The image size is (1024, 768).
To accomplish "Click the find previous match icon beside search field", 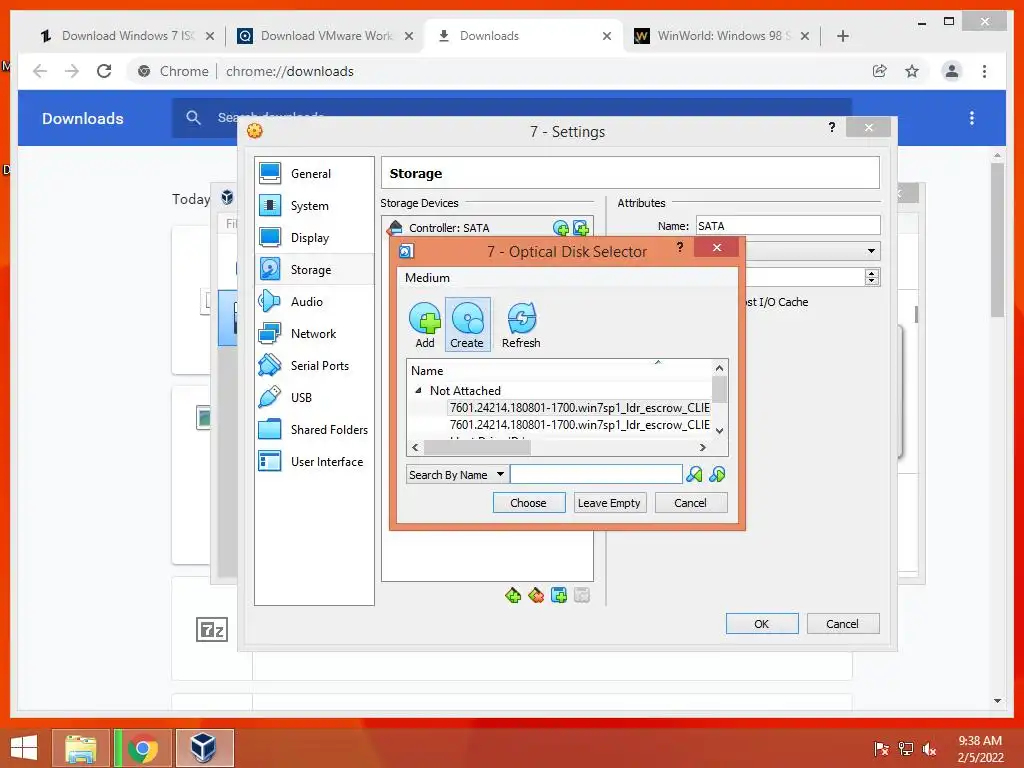I will point(694,474).
